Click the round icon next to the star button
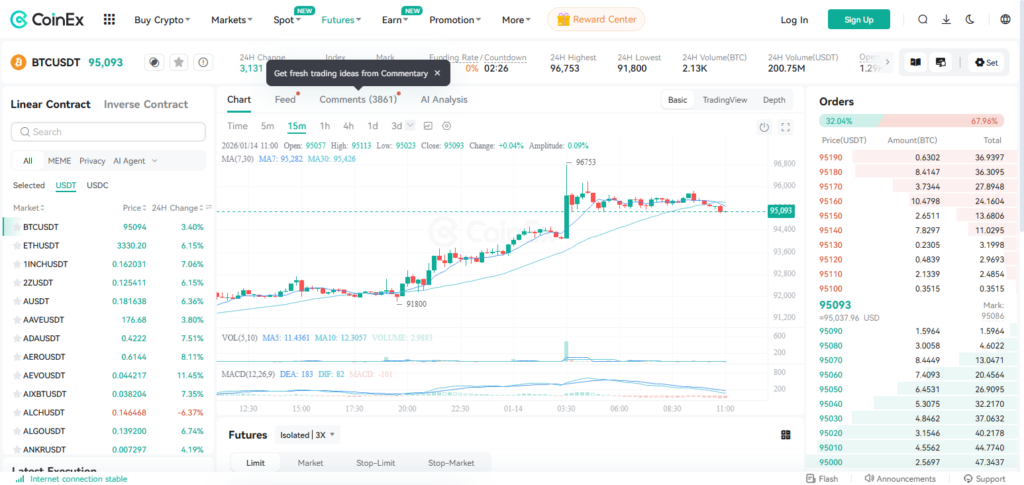The height and width of the screenshot is (485, 1024). 154,63
